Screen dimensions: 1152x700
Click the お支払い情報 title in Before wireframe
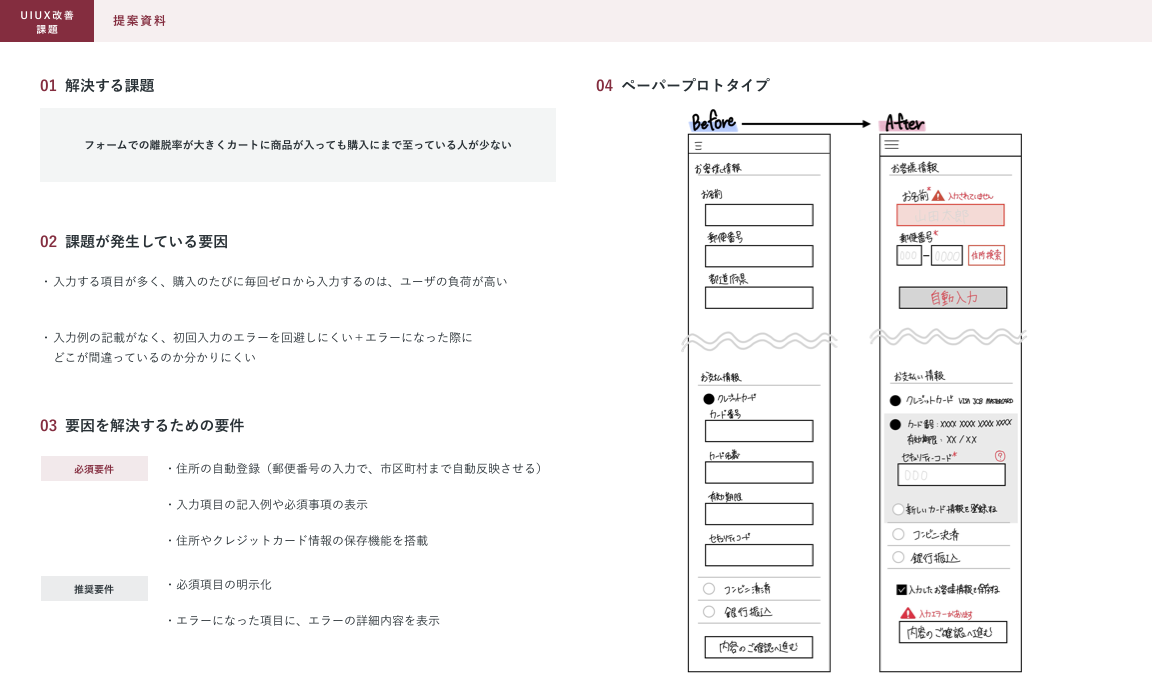pyautogui.click(x=721, y=377)
